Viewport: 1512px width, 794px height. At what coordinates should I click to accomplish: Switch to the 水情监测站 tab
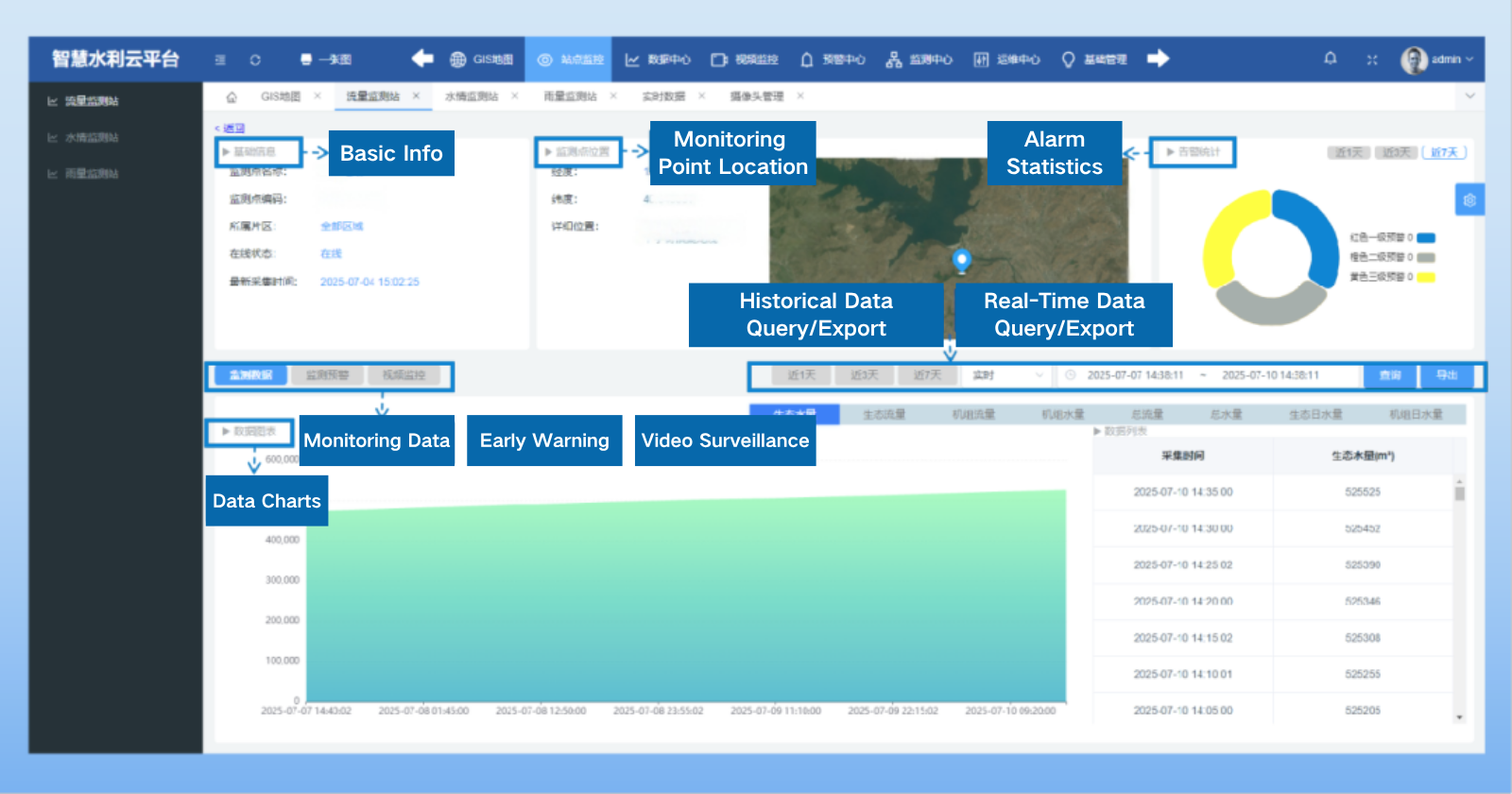point(471,96)
